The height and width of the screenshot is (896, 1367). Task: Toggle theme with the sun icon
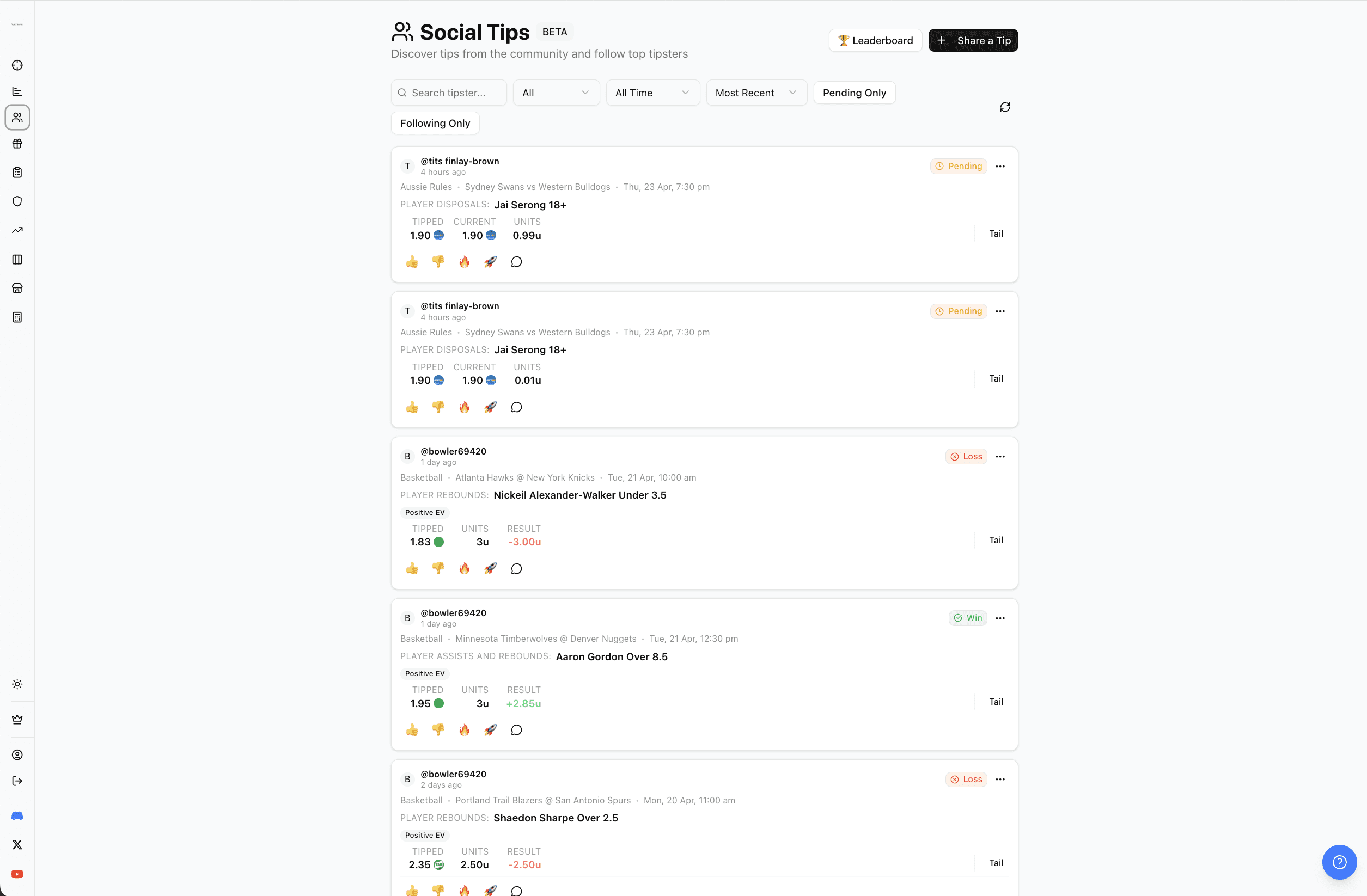pos(17,684)
